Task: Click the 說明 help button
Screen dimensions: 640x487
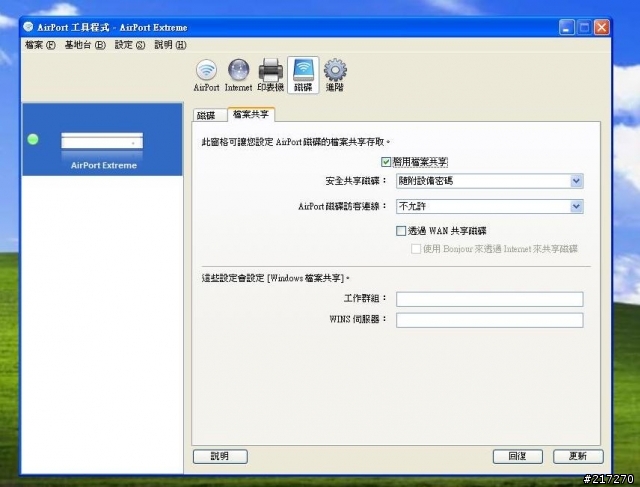Action: point(220,456)
